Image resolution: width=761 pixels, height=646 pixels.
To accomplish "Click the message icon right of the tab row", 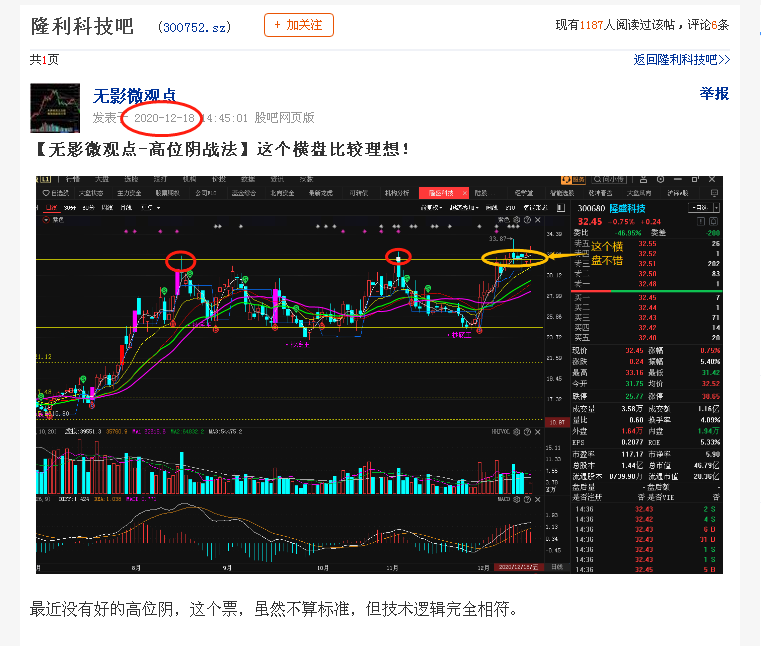I will pyautogui.click(x=714, y=193).
